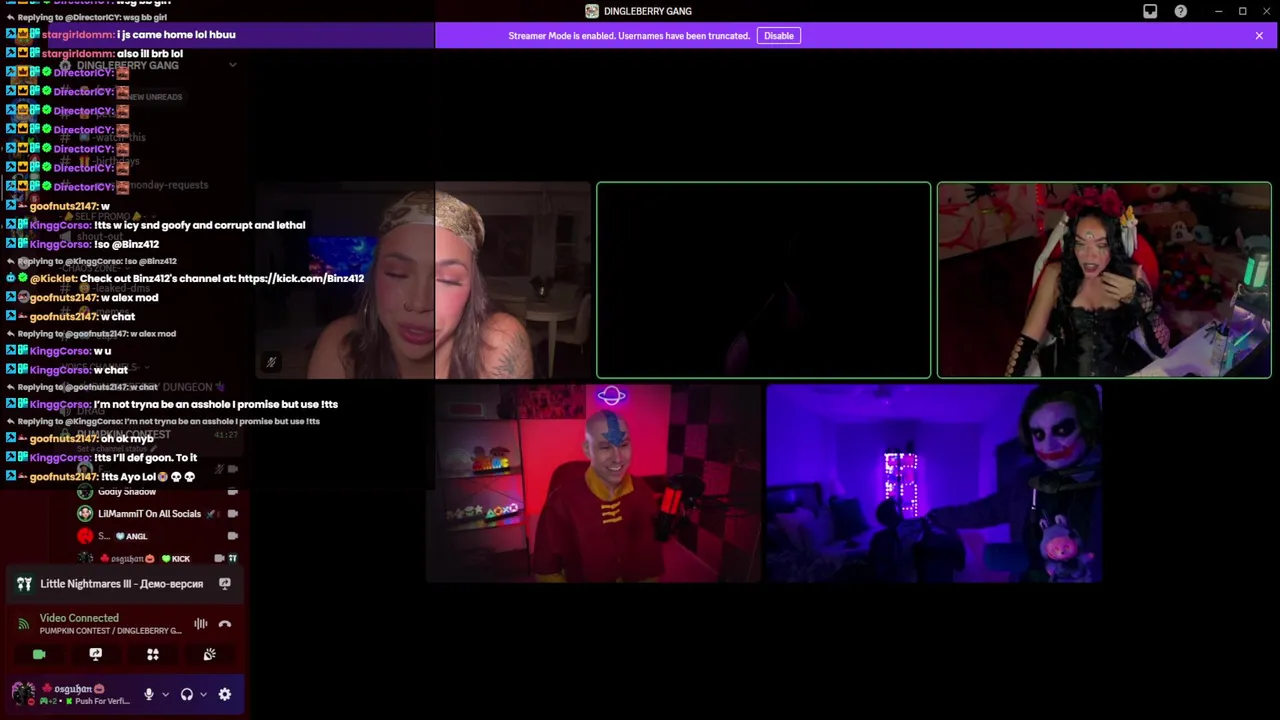Screen dimensions: 1280x720
Task: Maximize the Discord window
Action: [x=1242, y=11]
